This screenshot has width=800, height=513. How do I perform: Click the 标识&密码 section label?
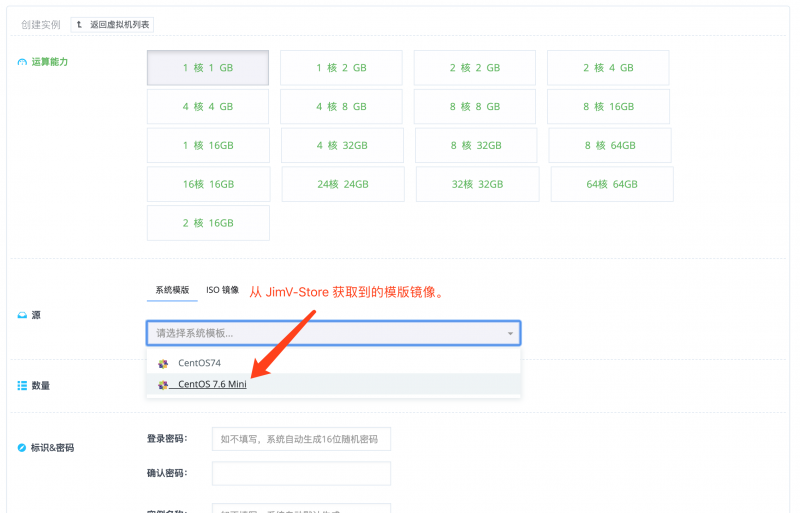(x=53, y=448)
